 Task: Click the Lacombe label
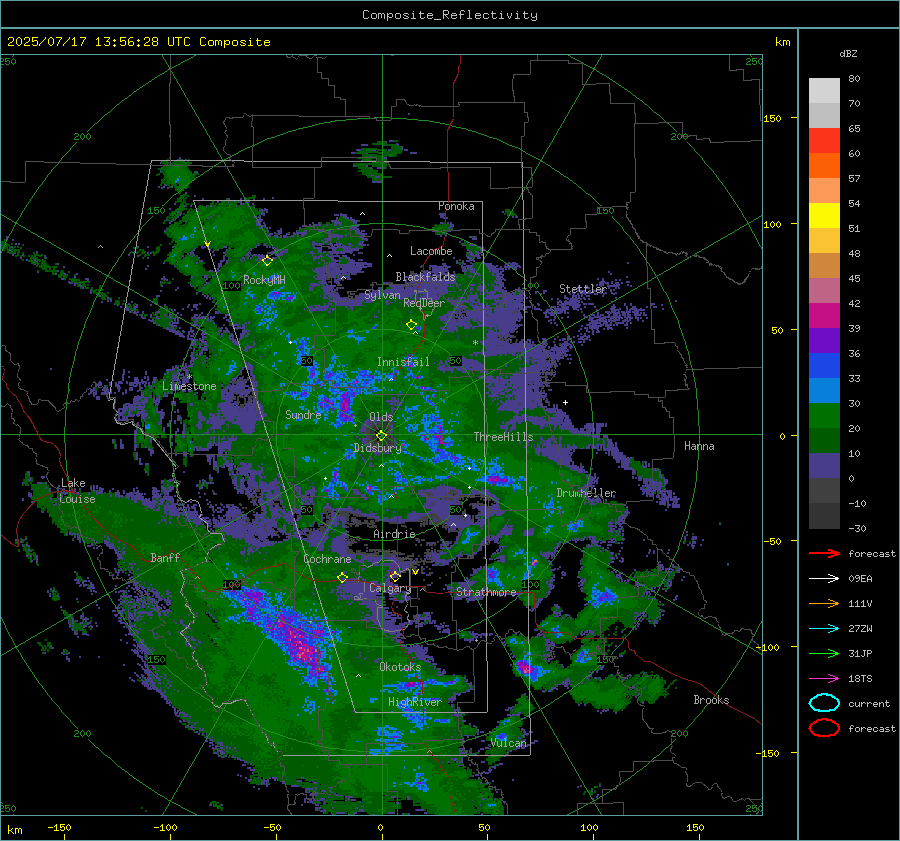click(x=431, y=251)
